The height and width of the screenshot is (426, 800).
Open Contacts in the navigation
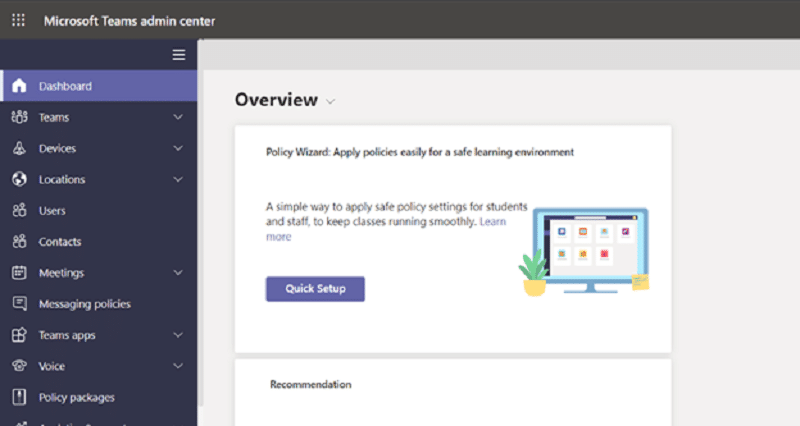coord(98,241)
